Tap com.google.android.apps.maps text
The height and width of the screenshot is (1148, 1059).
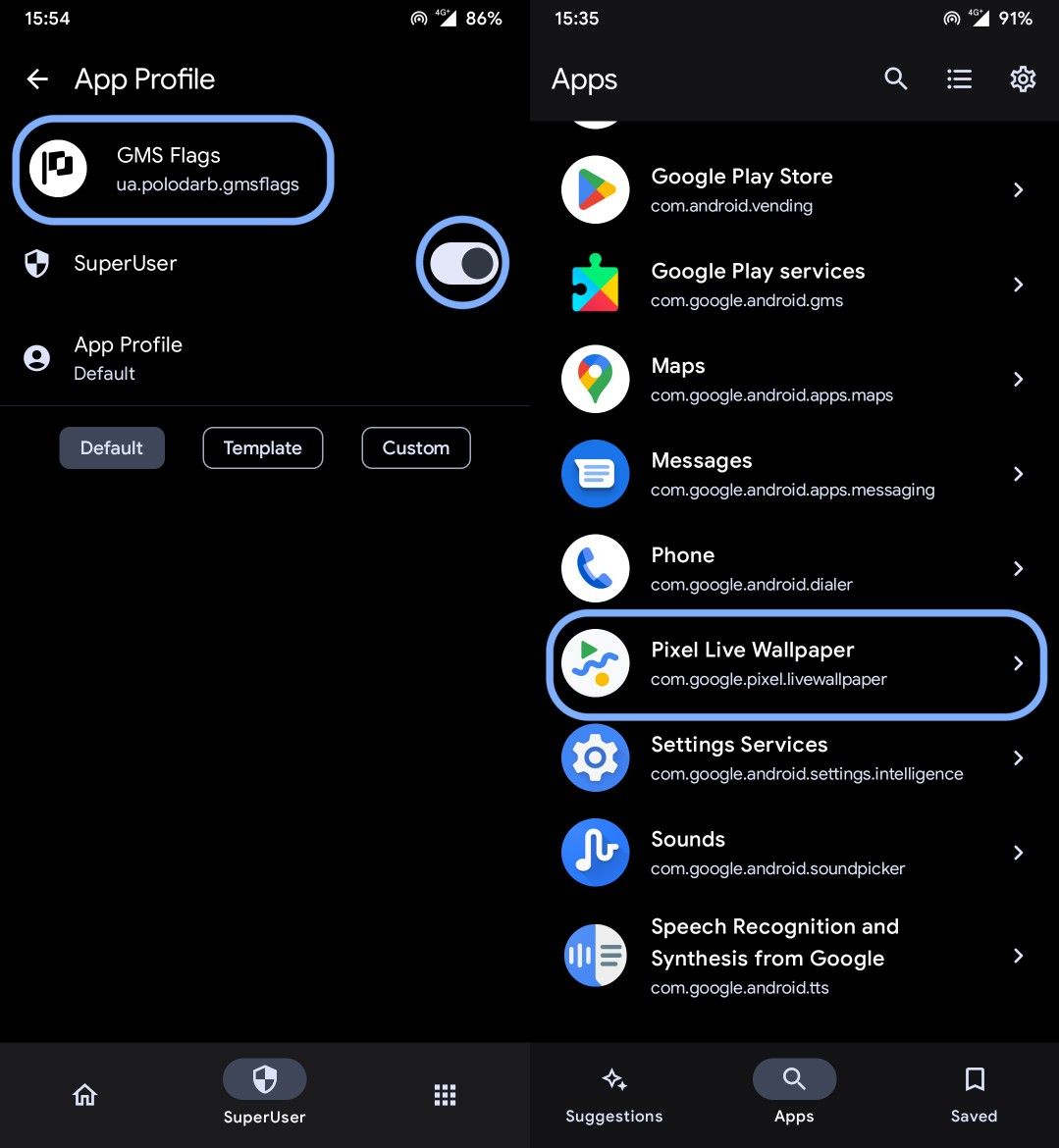(771, 395)
